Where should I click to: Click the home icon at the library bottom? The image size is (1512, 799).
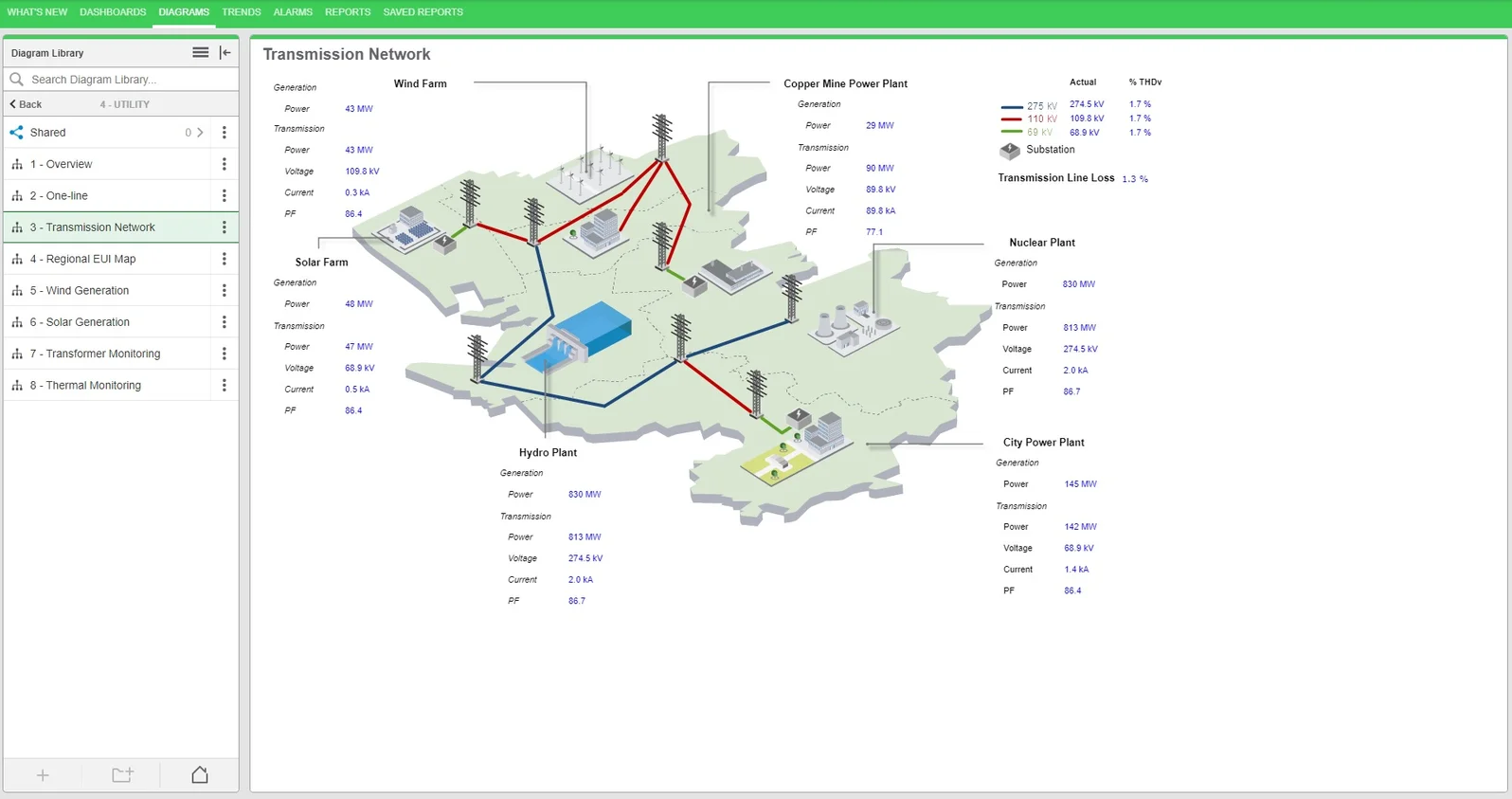200,774
